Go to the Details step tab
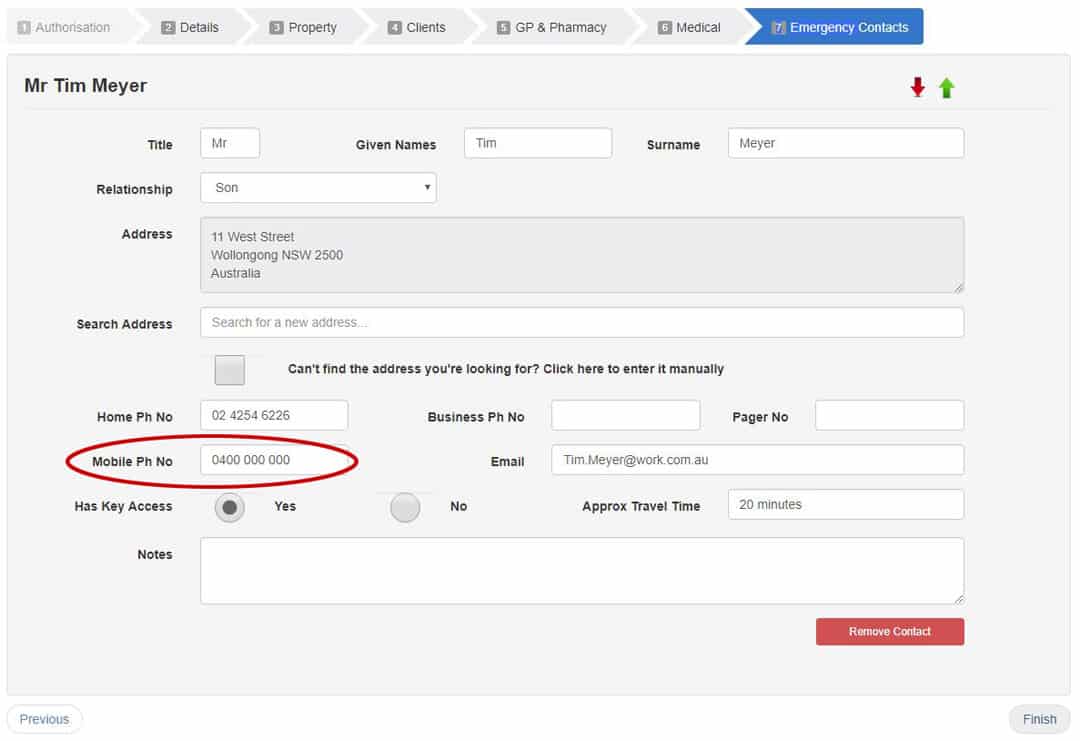Image resolution: width=1080 pixels, height=741 pixels. [x=190, y=27]
